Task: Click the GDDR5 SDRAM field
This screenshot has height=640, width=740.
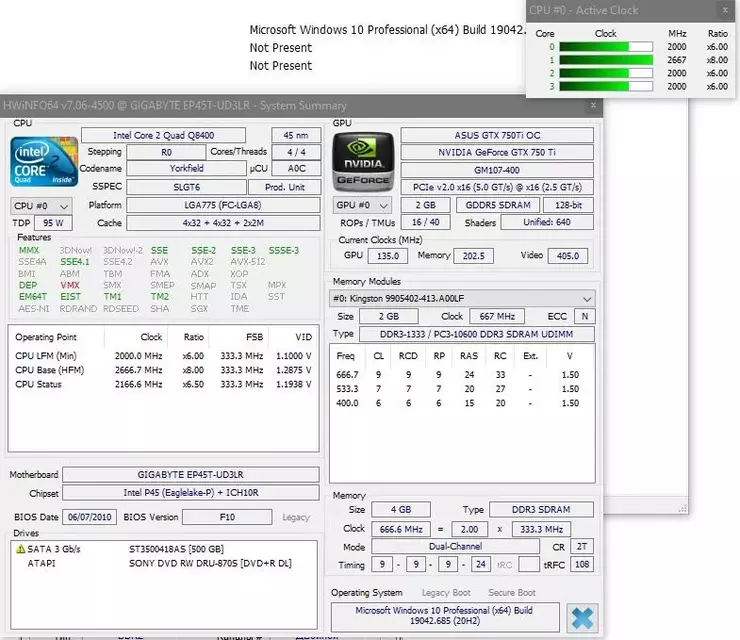Action: click(x=498, y=205)
